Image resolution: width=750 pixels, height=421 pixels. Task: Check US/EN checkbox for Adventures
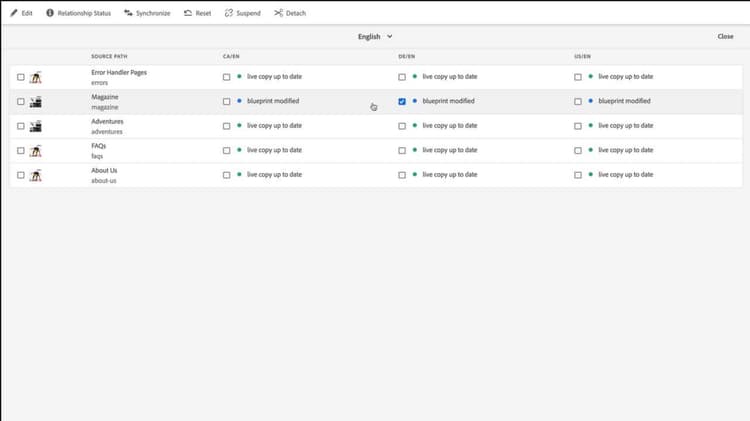click(578, 126)
